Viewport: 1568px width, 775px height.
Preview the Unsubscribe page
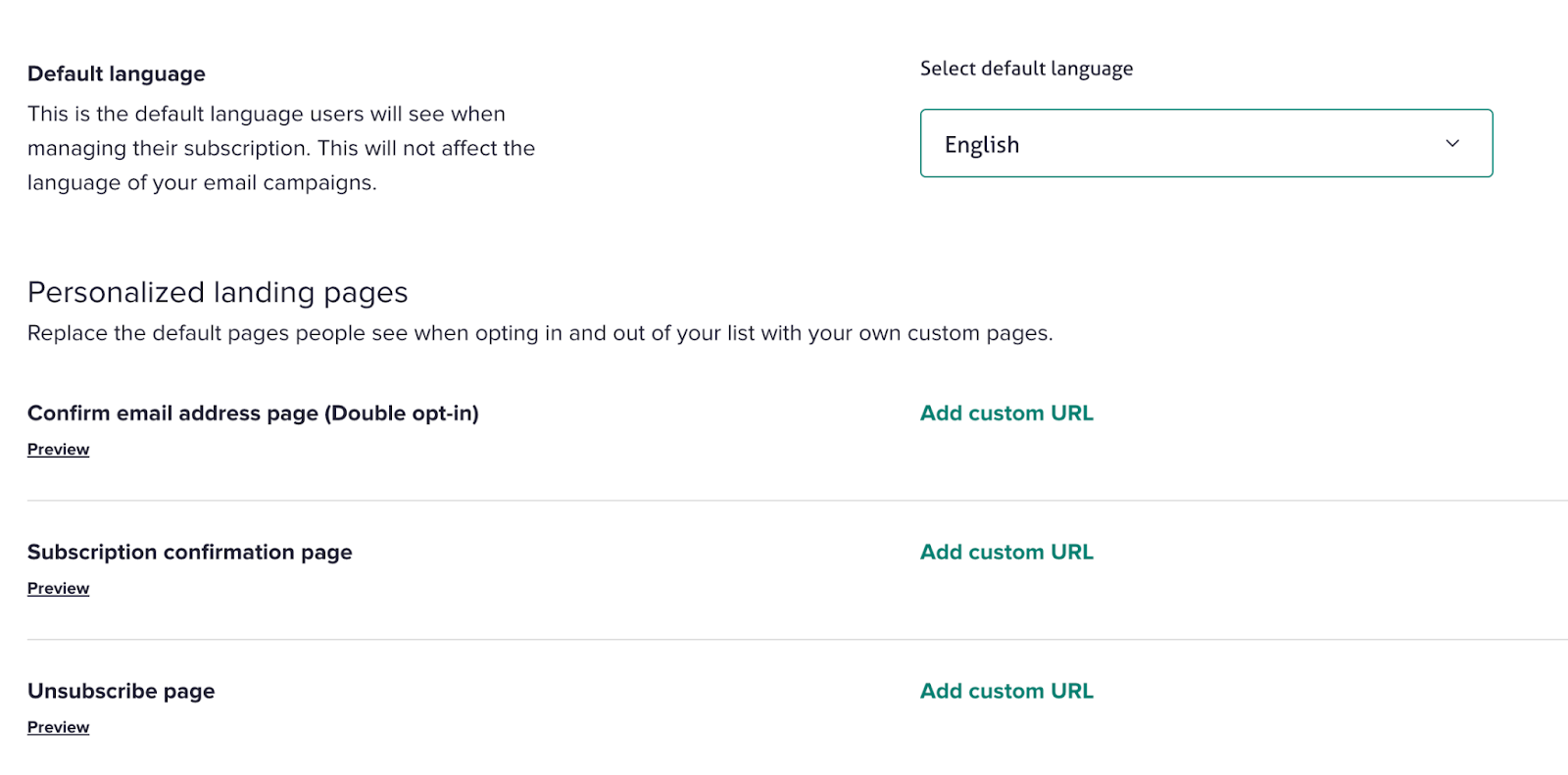pos(58,728)
